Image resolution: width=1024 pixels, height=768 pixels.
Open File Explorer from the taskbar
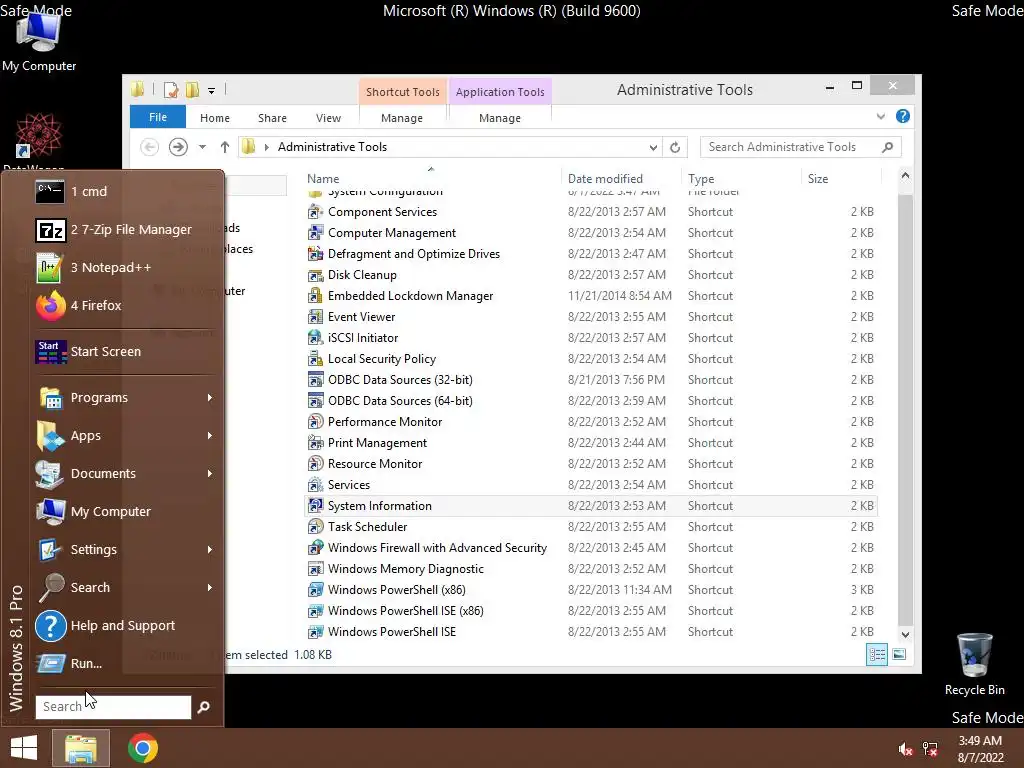pyautogui.click(x=80, y=748)
